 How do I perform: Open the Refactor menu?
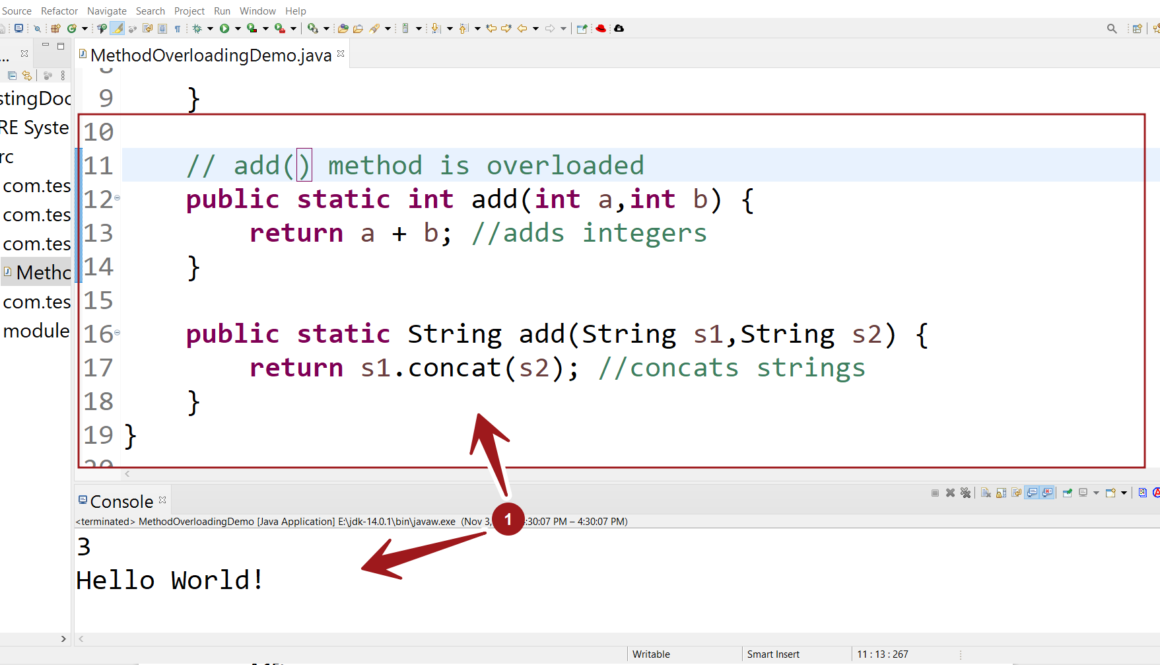[59, 11]
